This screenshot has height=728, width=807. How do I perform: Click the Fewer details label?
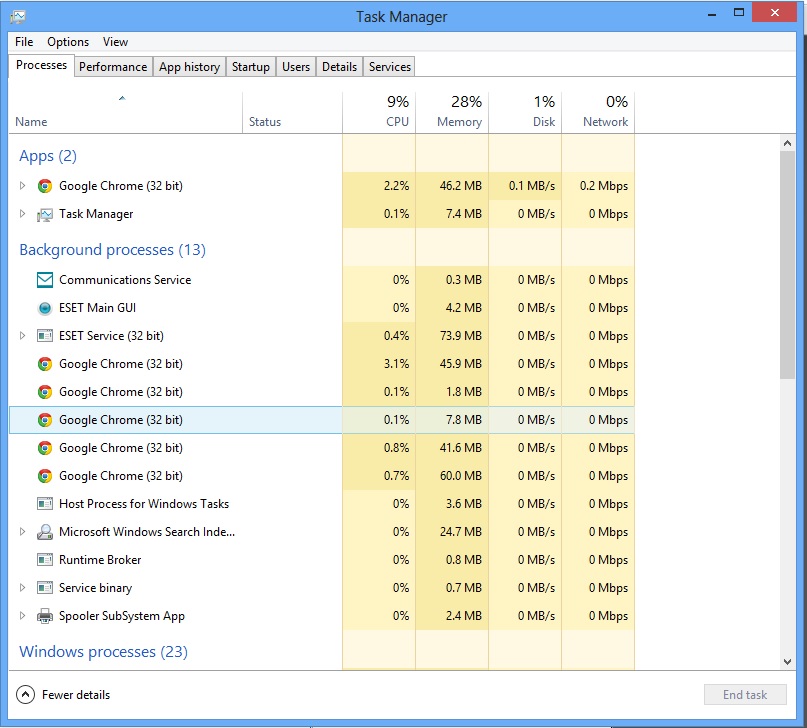click(x=76, y=695)
